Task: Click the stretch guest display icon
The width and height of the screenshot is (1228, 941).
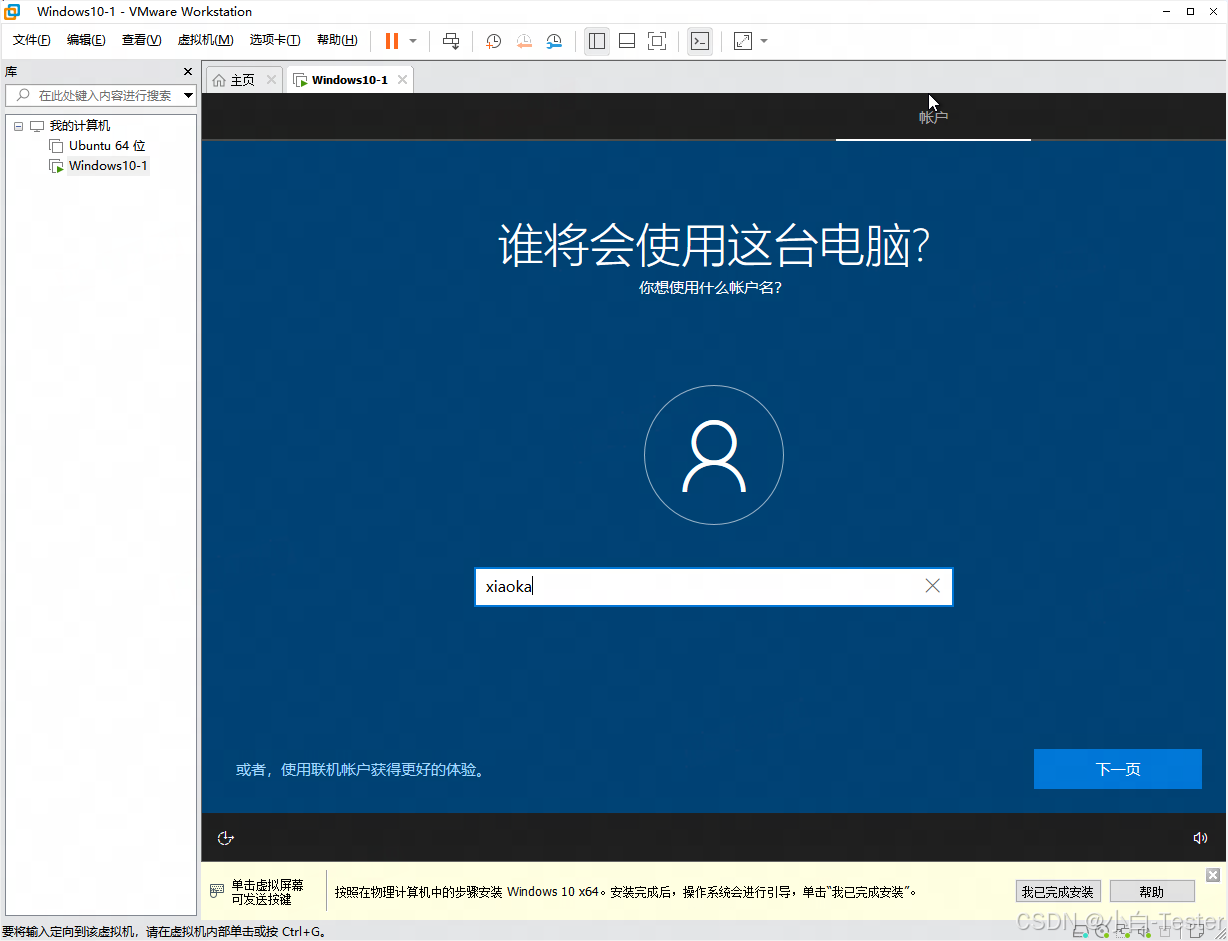Action: click(743, 41)
